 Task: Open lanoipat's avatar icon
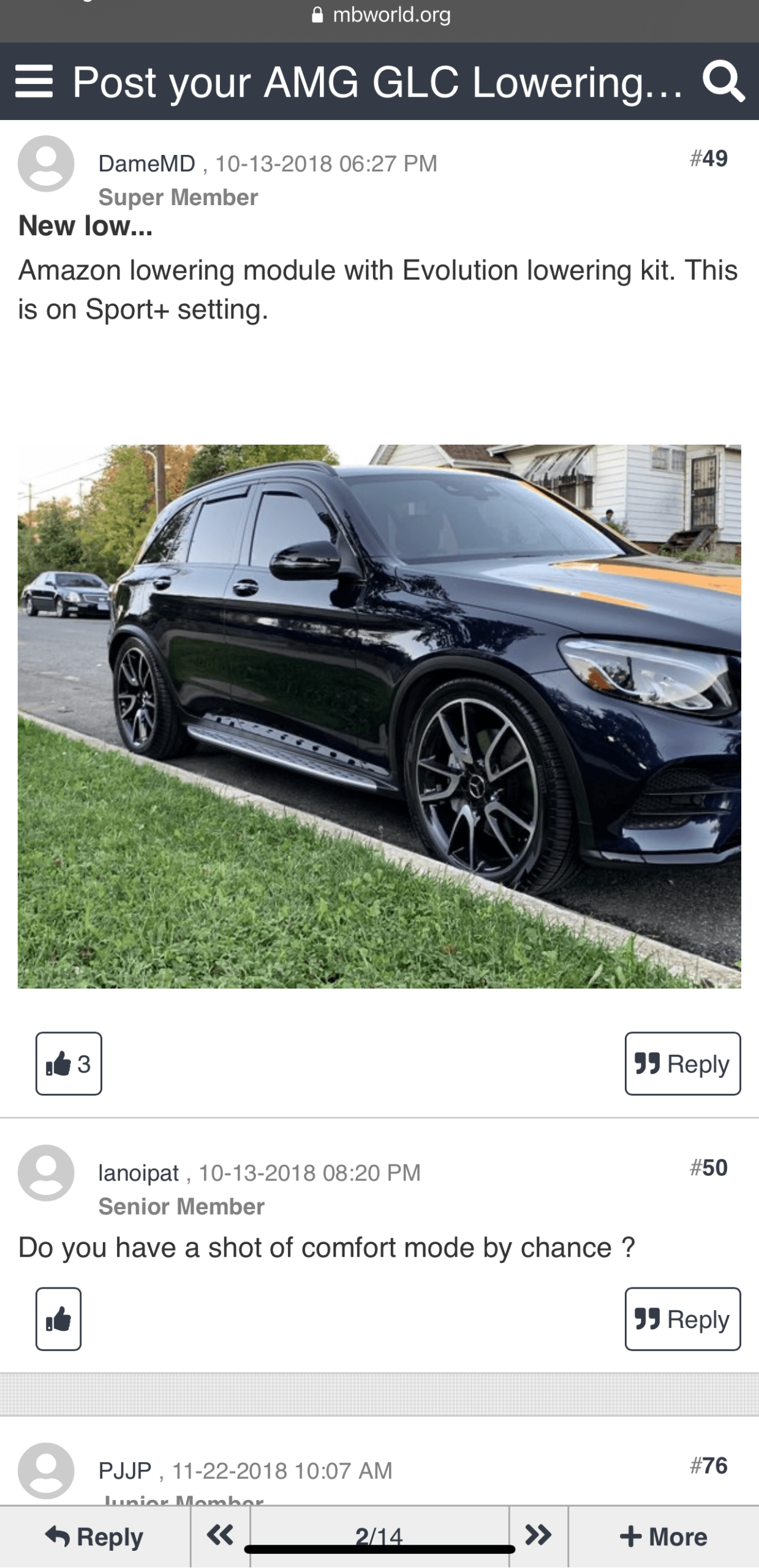(46, 1172)
